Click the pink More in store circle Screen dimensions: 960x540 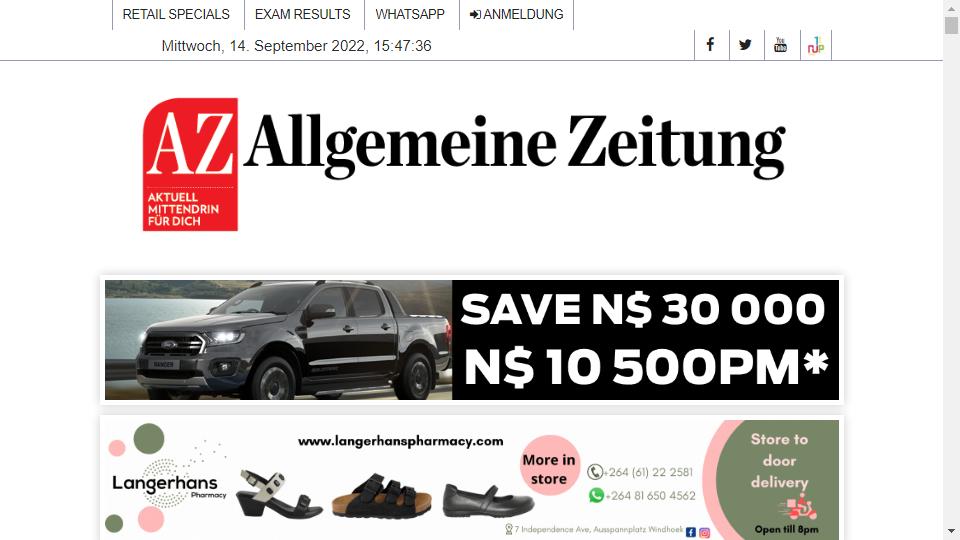(x=549, y=465)
